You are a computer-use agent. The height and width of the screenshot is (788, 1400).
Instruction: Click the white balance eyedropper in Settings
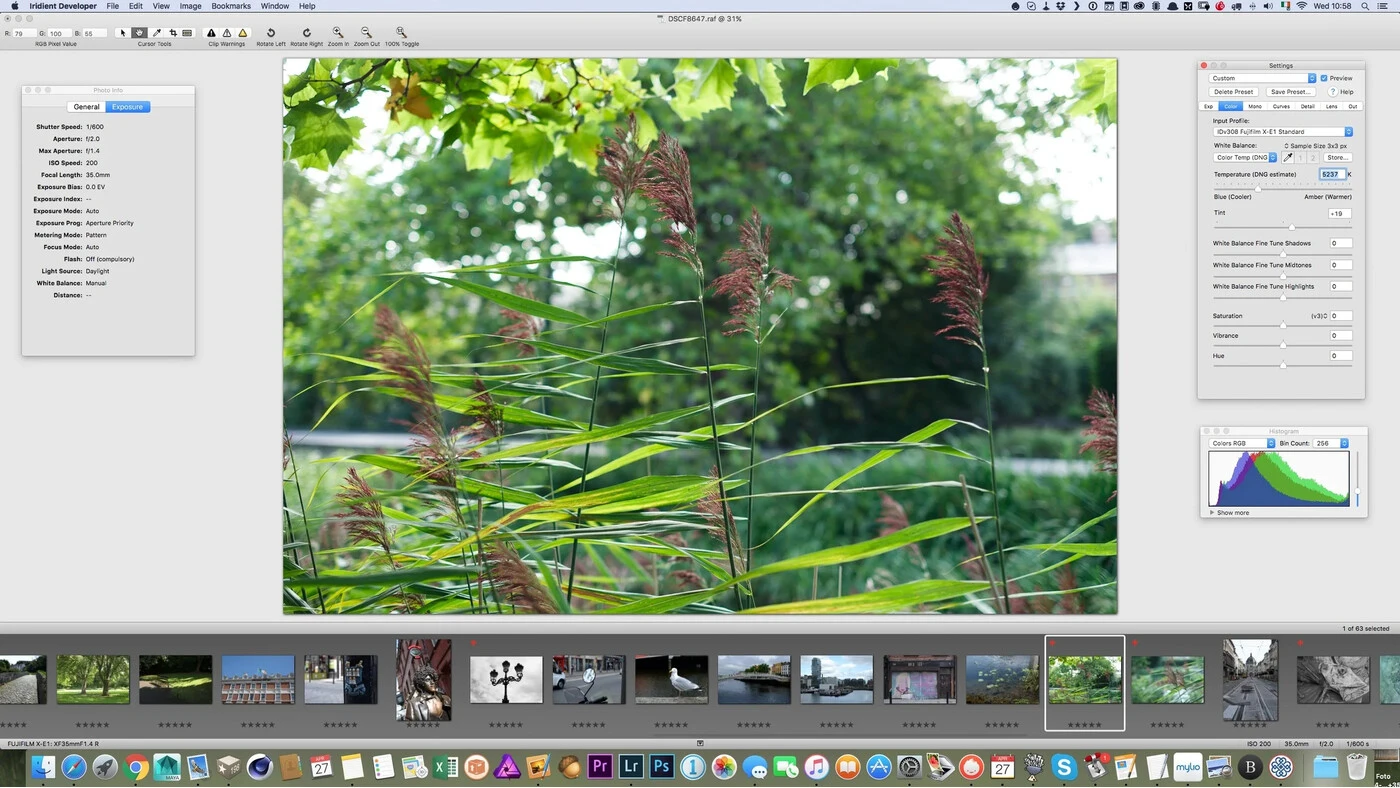1288,157
